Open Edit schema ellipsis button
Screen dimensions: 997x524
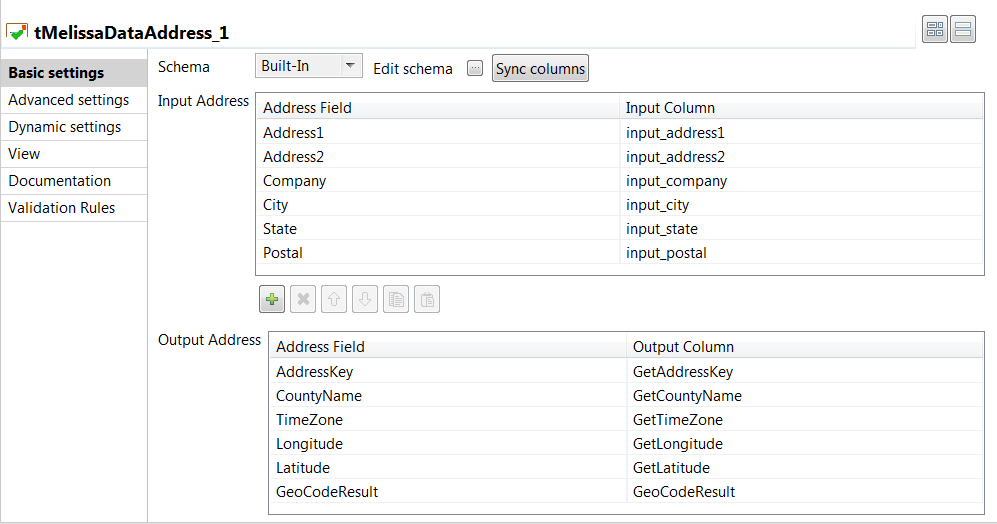point(475,68)
